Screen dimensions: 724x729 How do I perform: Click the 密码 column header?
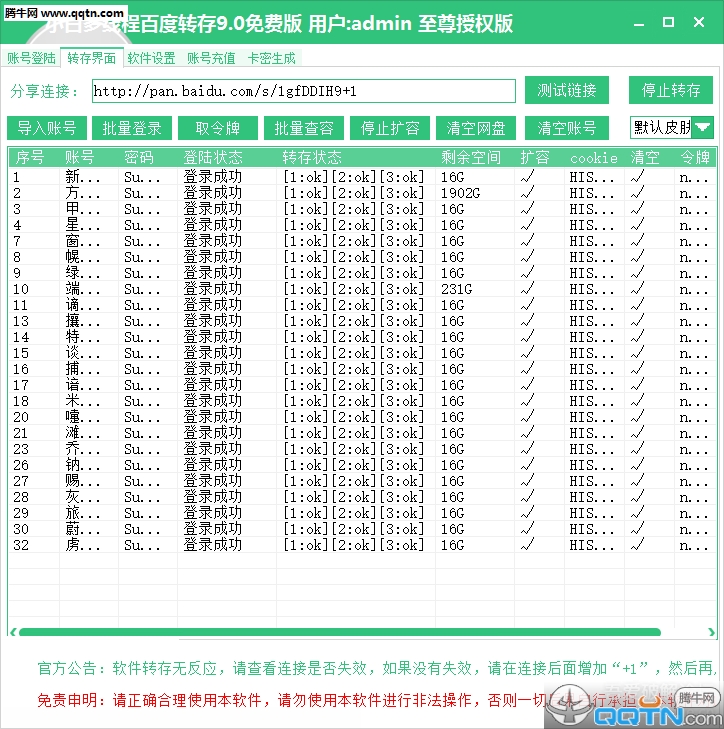[x=139, y=158]
